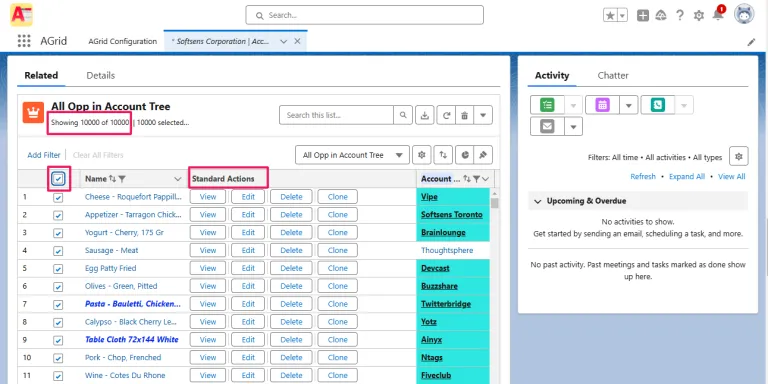Viewport: 768px width, 384px height.
Task: Open the notifications bell
Action: [718, 15]
